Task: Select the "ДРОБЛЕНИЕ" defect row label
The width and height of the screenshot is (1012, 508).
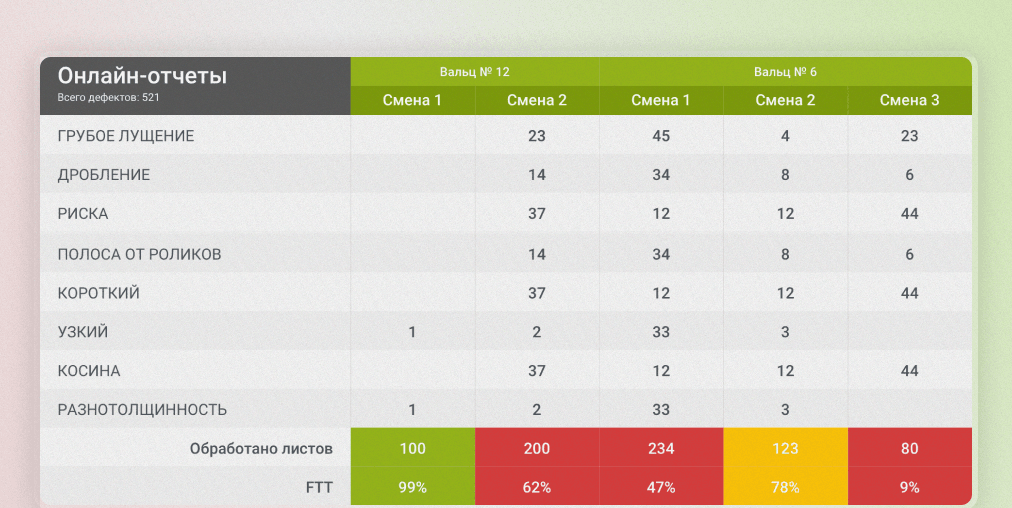Action: point(104,175)
